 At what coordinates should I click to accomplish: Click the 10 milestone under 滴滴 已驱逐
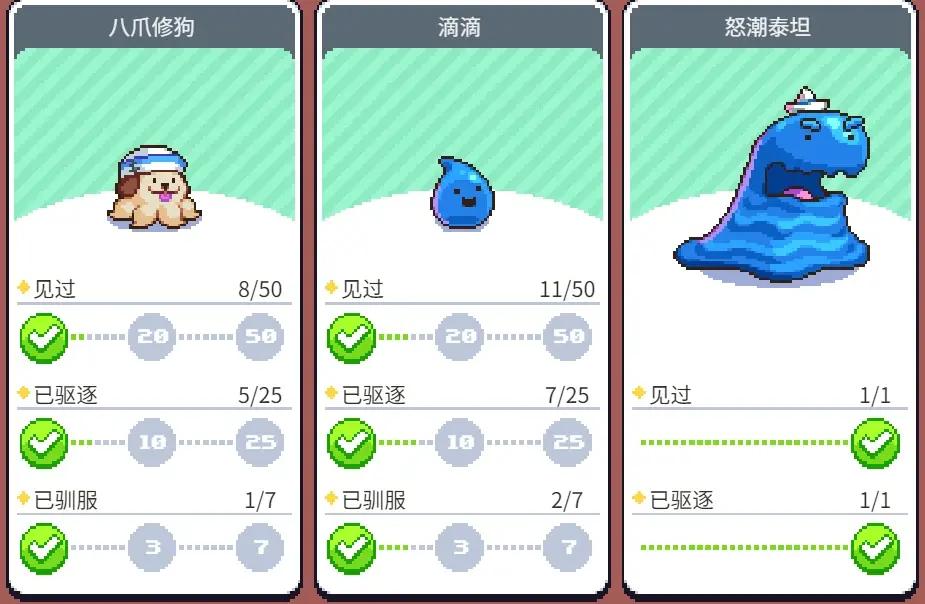(460, 442)
